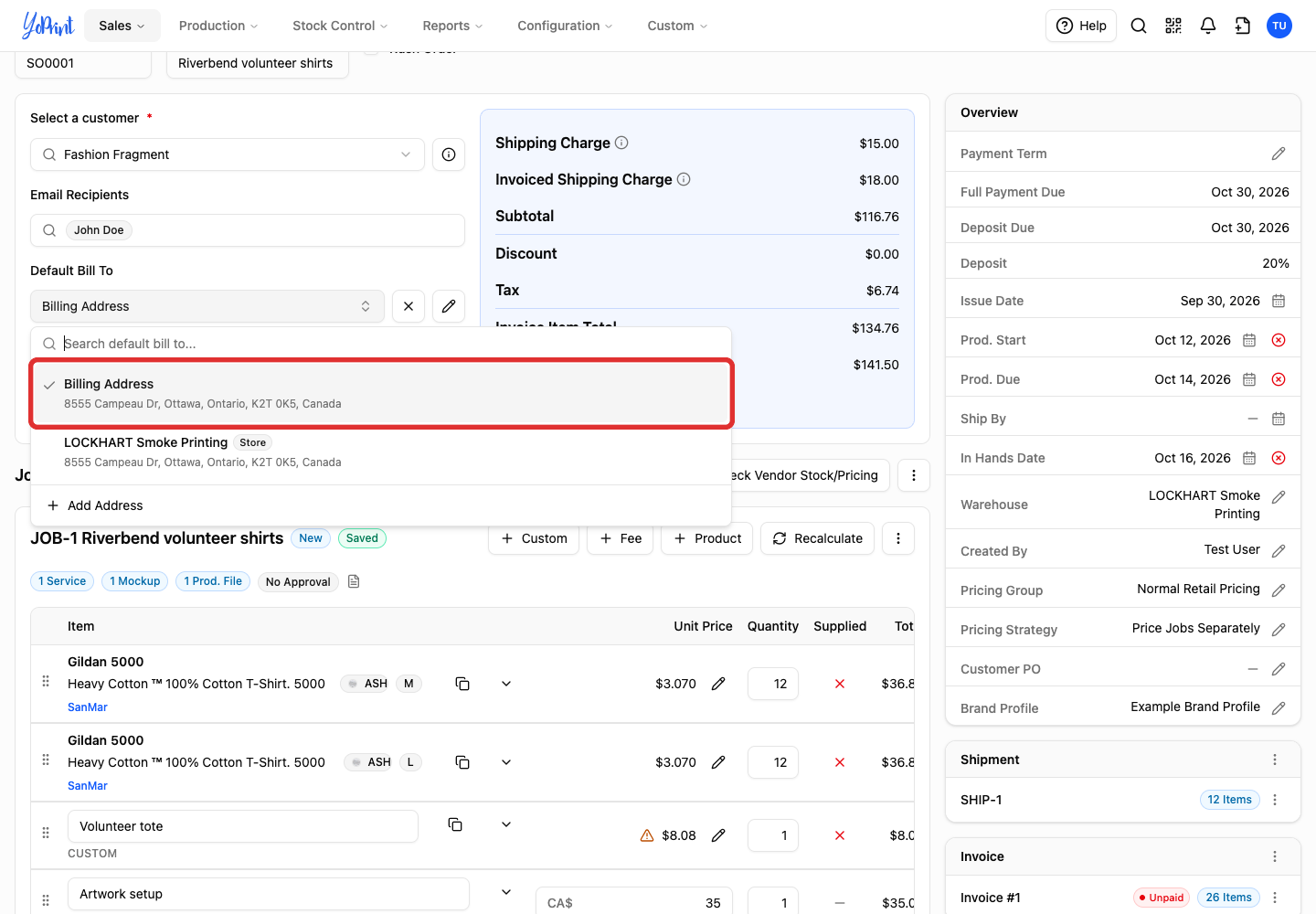Open the notifications bell
Viewport: 1316px width, 914px height.
coord(1208,26)
